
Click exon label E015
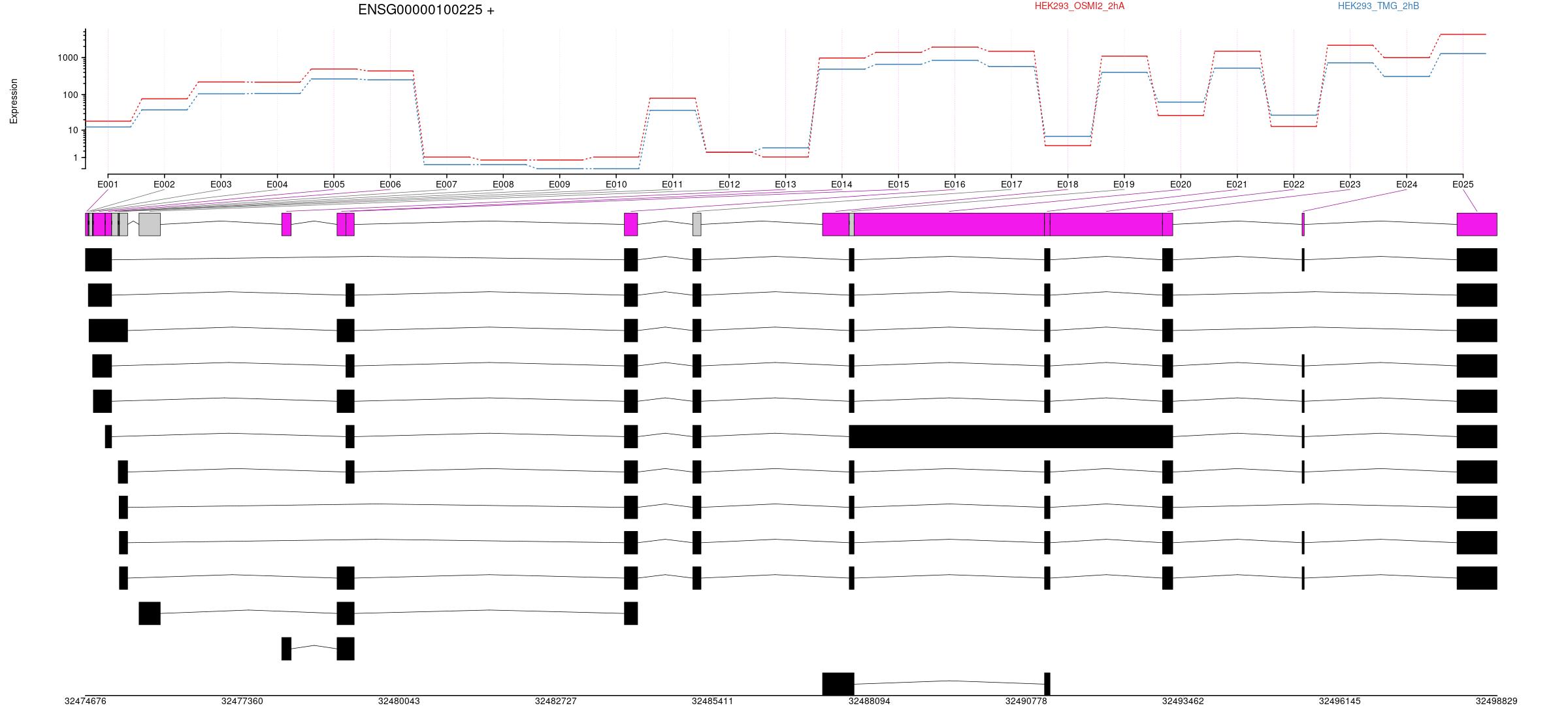pyautogui.click(x=898, y=184)
